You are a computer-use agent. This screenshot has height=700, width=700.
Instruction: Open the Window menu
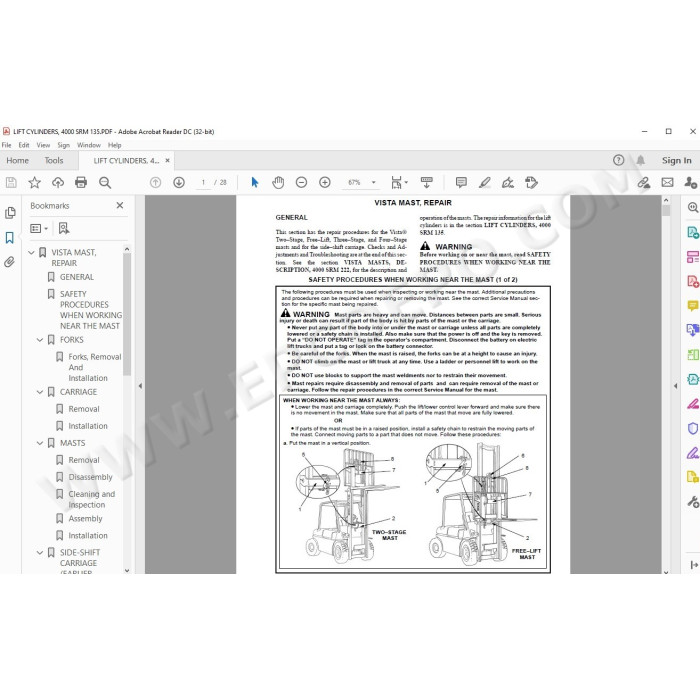click(89, 145)
